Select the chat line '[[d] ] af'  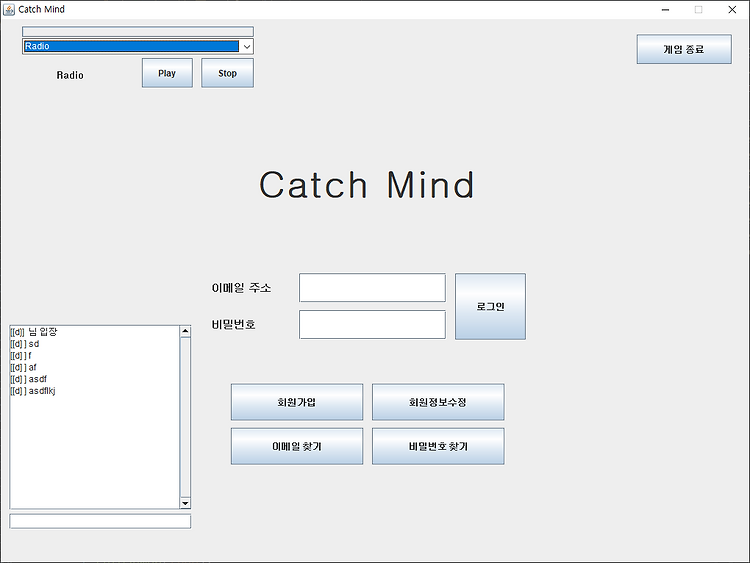pyautogui.click(x=23, y=367)
